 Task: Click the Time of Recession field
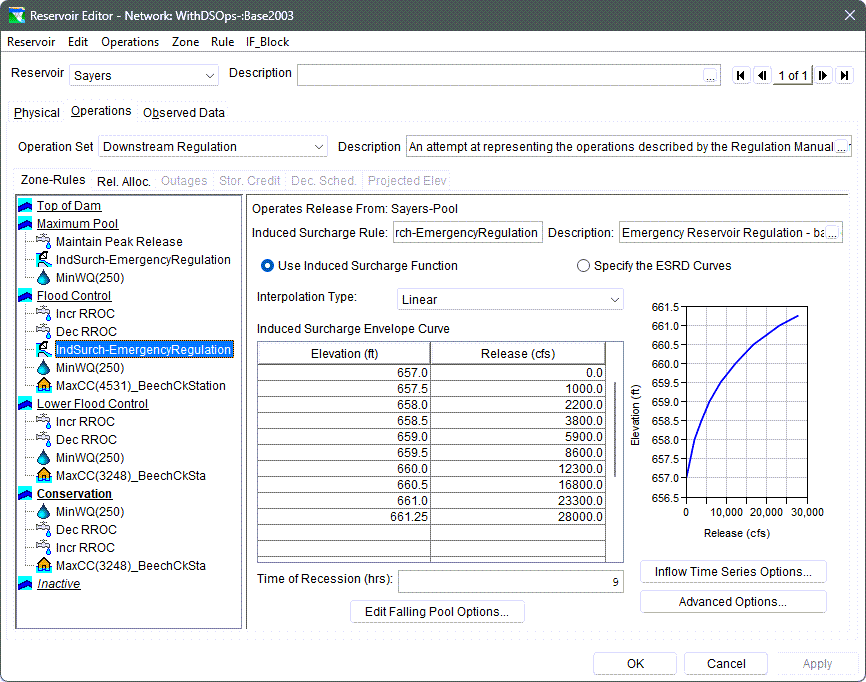510,581
